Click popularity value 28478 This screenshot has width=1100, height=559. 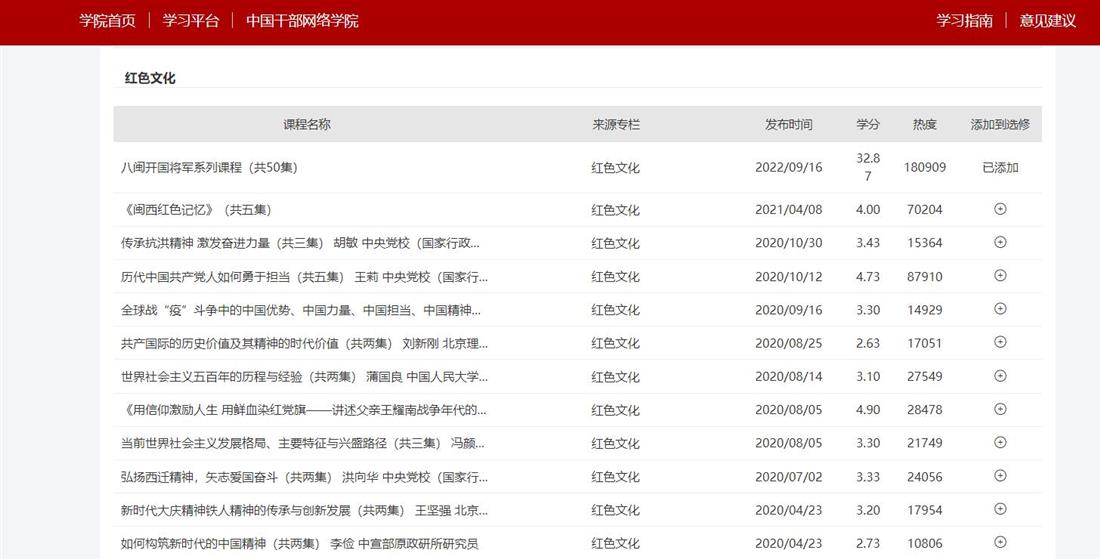[925, 410]
